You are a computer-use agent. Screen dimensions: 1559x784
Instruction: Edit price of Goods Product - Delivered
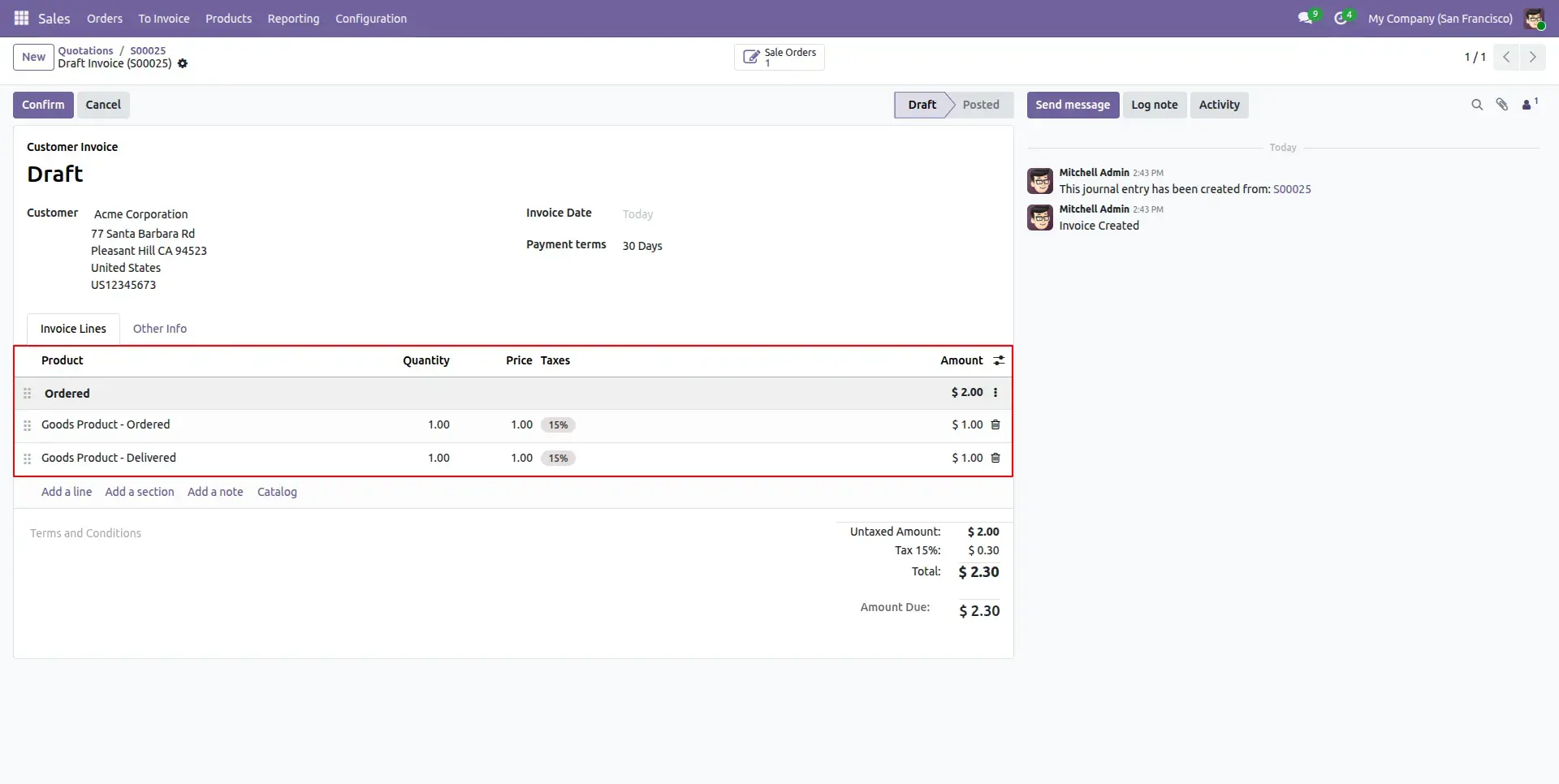click(x=521, y=458)
